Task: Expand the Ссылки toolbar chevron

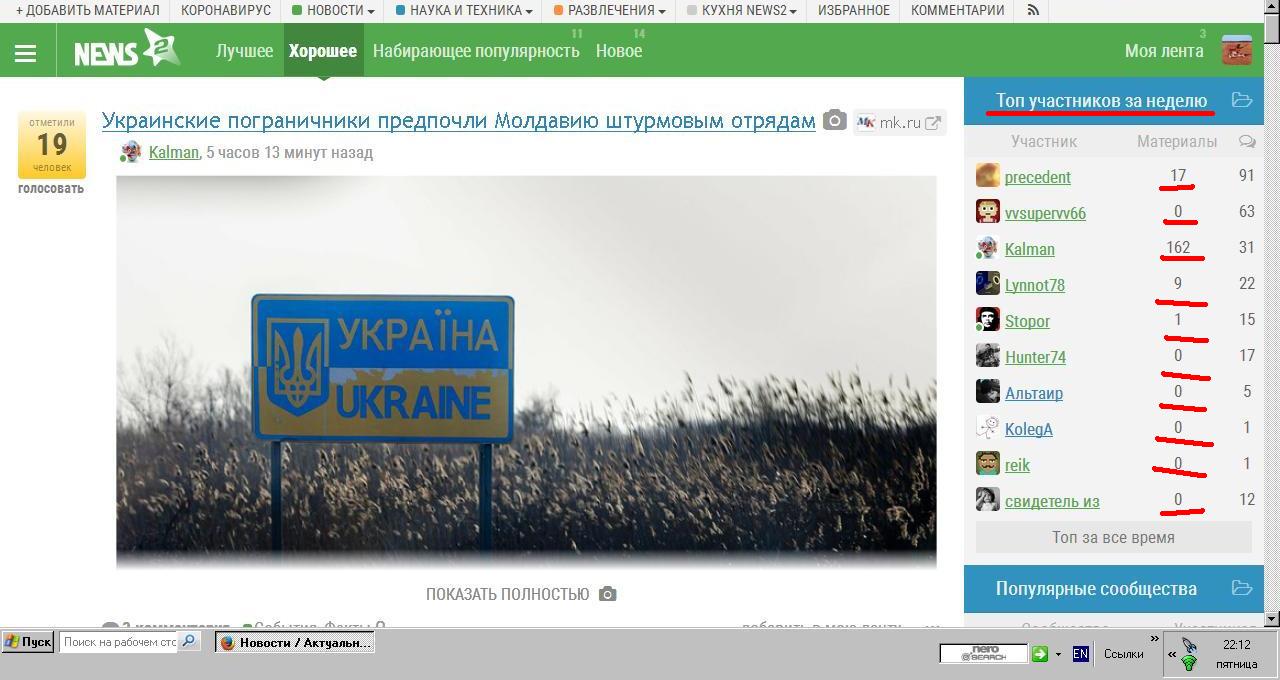Action: [1155, 639]
